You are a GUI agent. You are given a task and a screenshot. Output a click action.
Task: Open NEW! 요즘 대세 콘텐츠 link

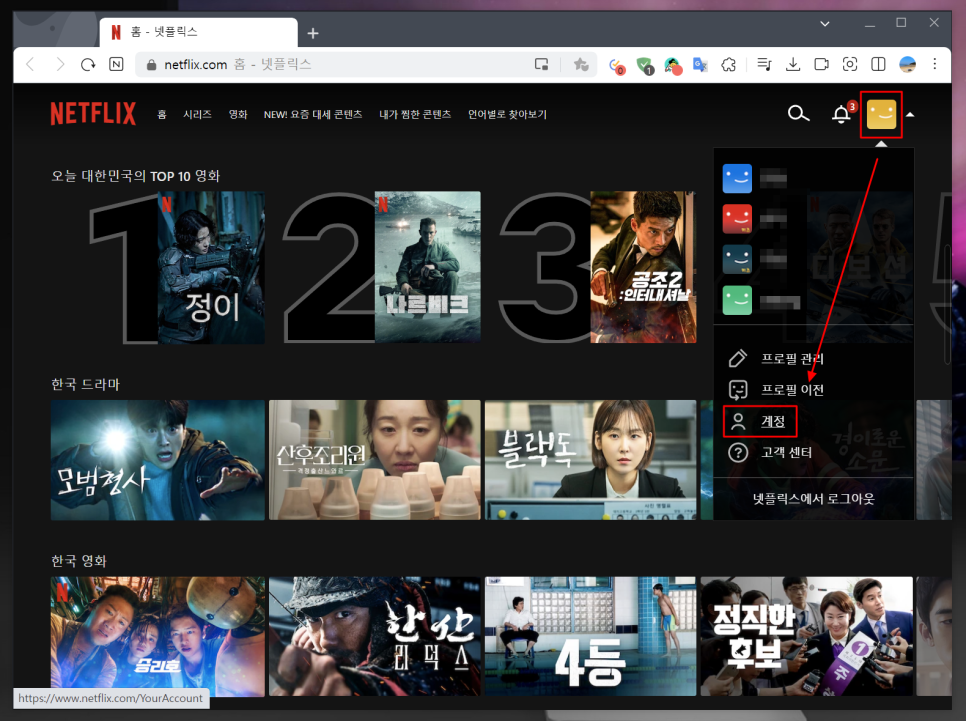tap(313, 115)
